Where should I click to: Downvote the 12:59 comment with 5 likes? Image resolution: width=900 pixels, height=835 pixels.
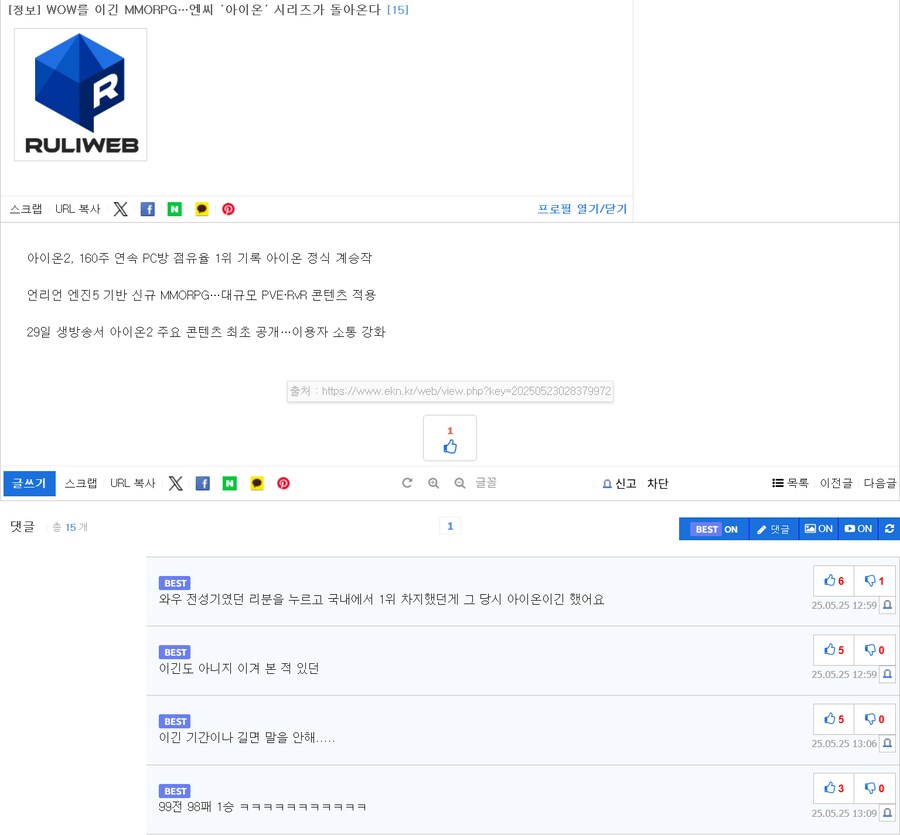874,650
